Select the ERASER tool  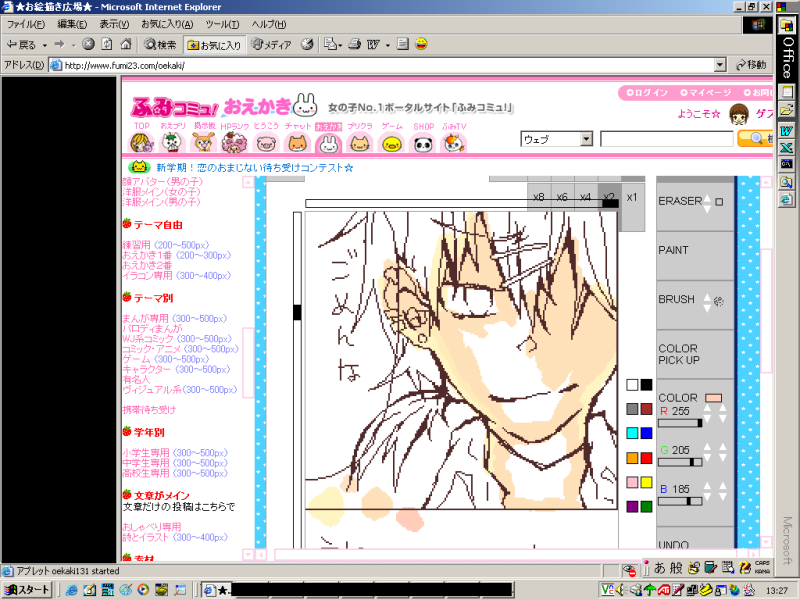click(x=680, y=201)
